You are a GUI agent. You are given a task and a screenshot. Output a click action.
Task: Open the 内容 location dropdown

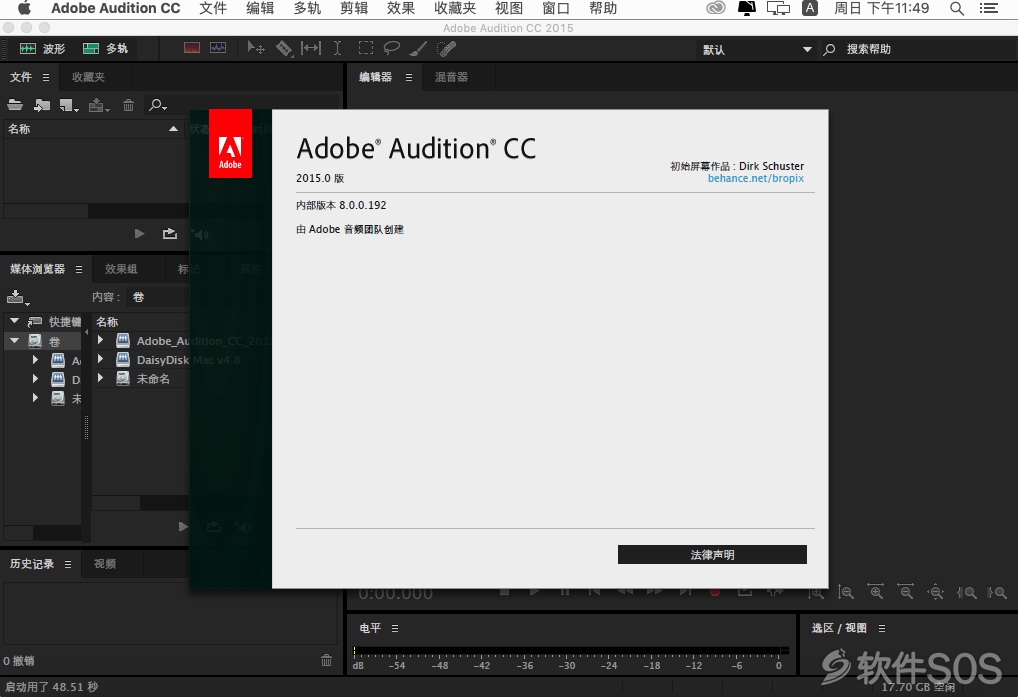point(156,297)
